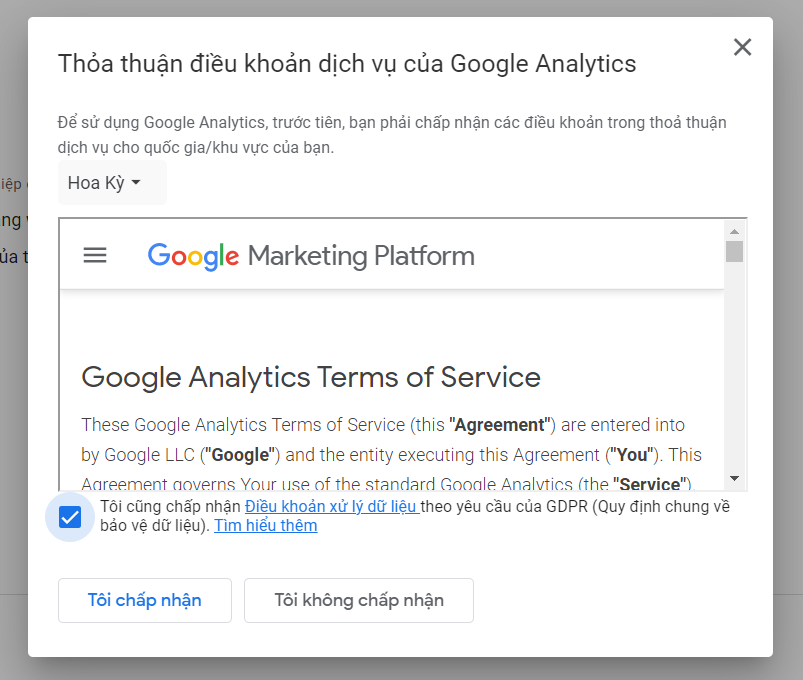Click the bold Agreement term in the paragraph
The image size is (803, 680).
point(499,425)
